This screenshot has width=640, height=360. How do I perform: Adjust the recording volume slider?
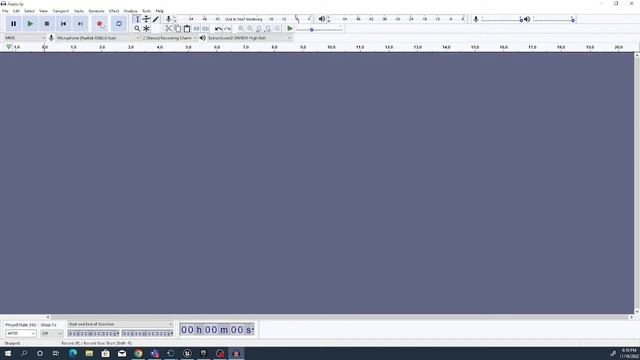tap(502, 20)
